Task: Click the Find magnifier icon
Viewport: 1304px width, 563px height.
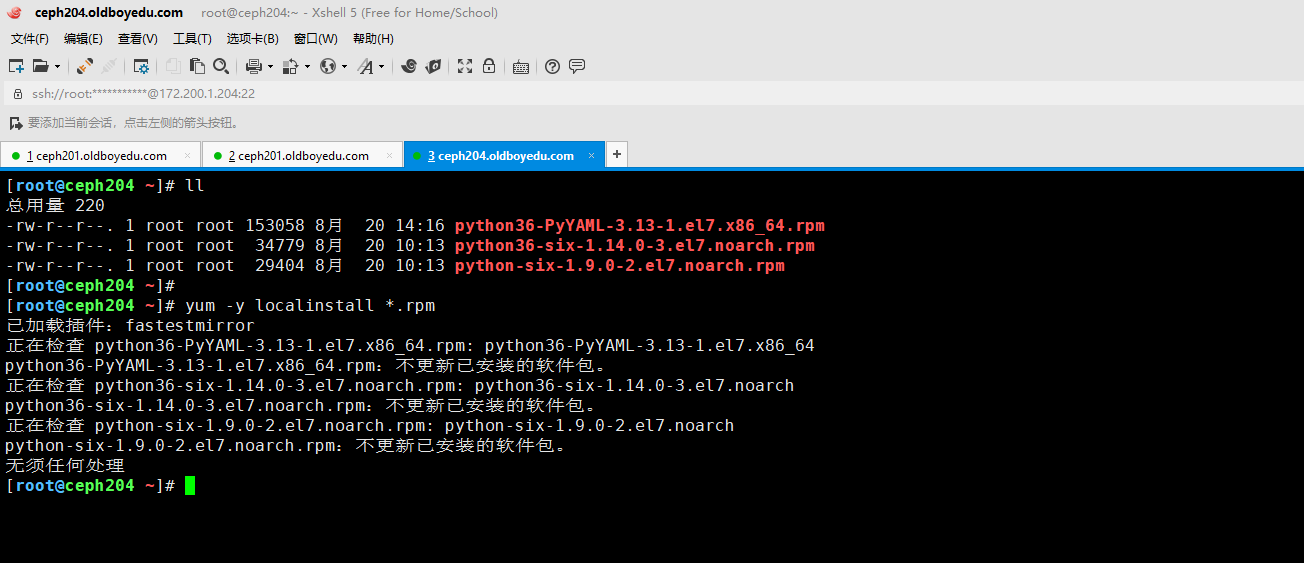Action: pos(220,66)
